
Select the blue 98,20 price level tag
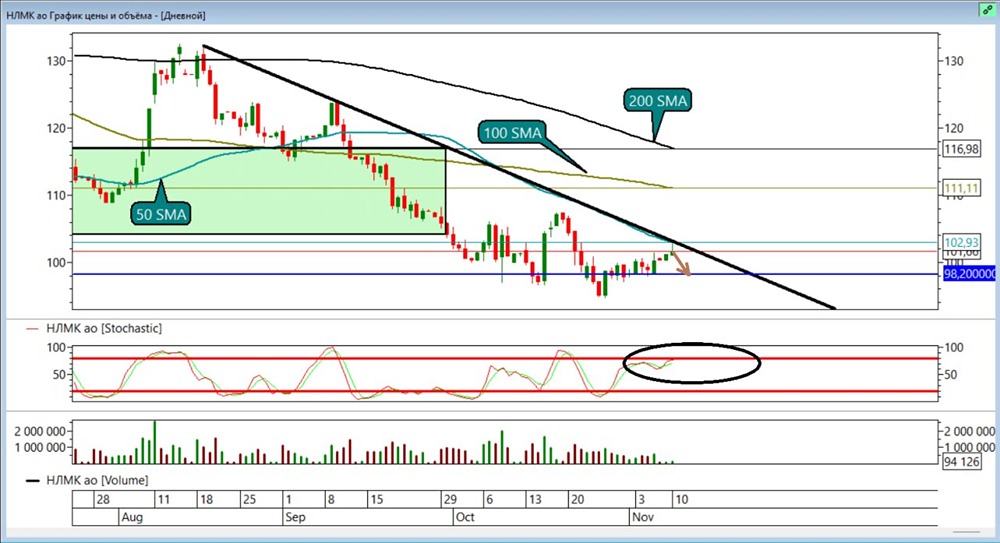tap(970, 273)
